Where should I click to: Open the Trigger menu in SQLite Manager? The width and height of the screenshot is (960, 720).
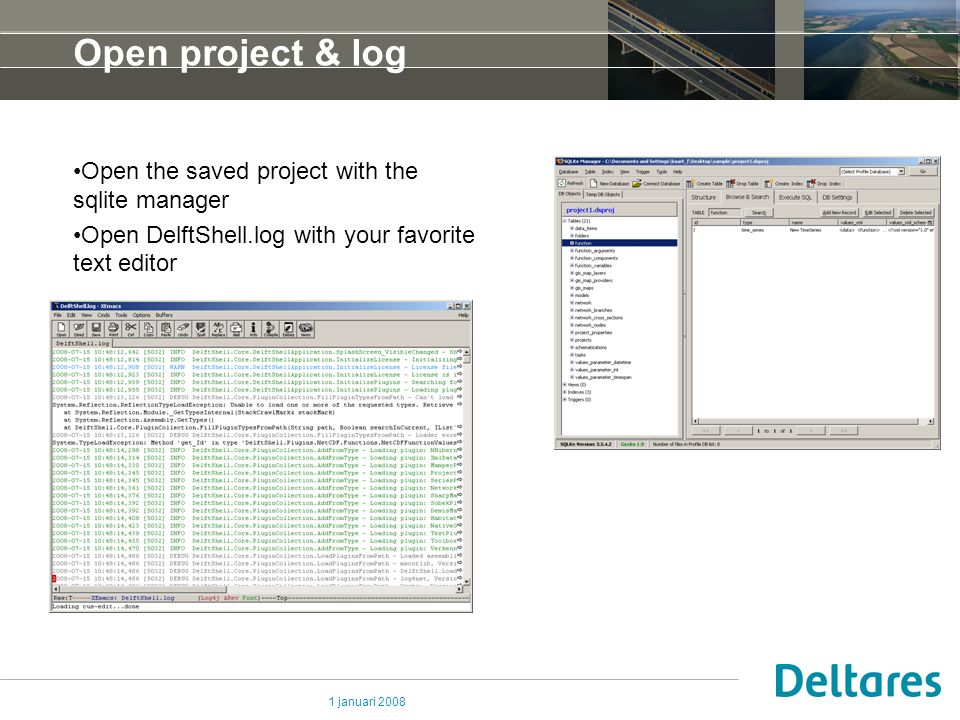pos(643,172)
